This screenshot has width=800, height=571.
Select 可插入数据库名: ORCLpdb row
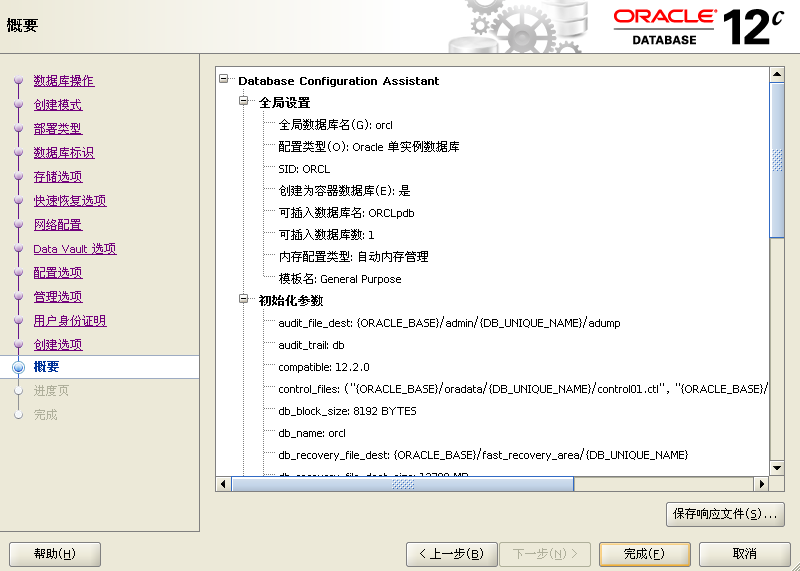tap(346, 213)
